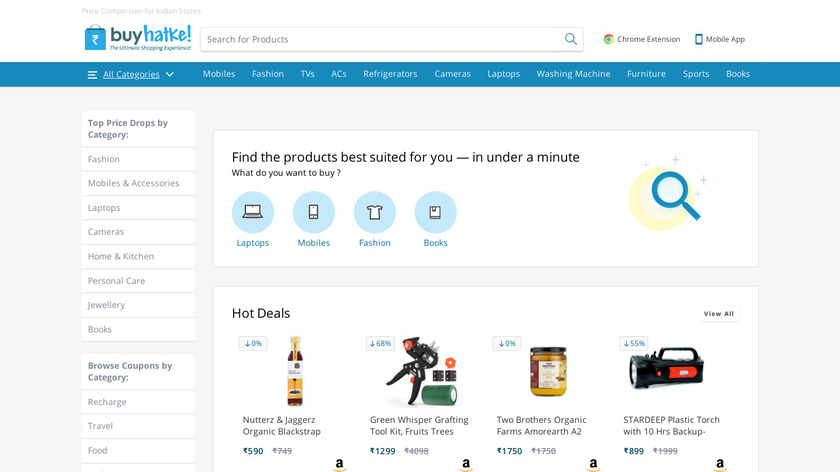Select the Books category circle icon

pos(435,212)
